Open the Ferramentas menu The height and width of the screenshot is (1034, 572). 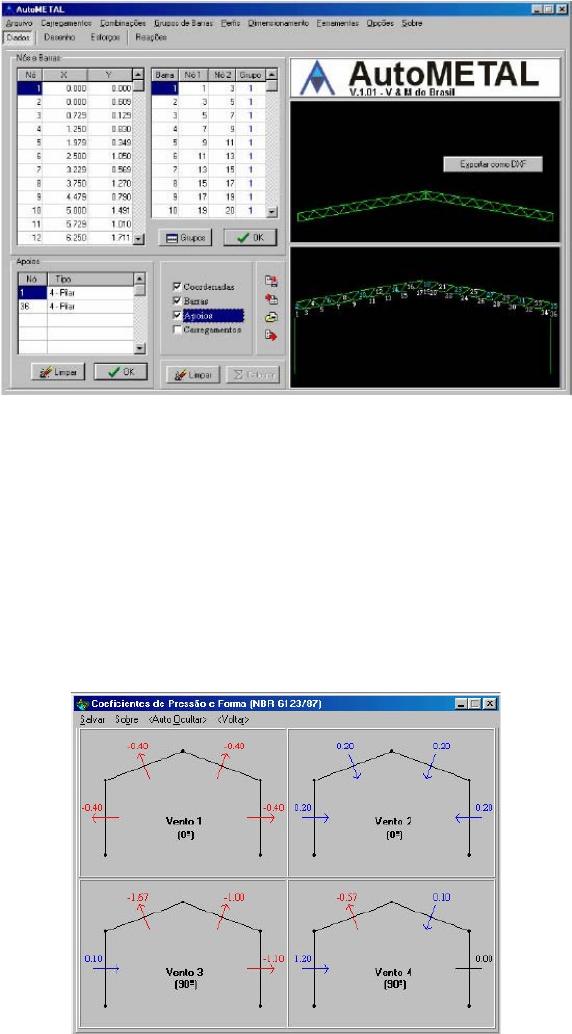click(337, 23)
